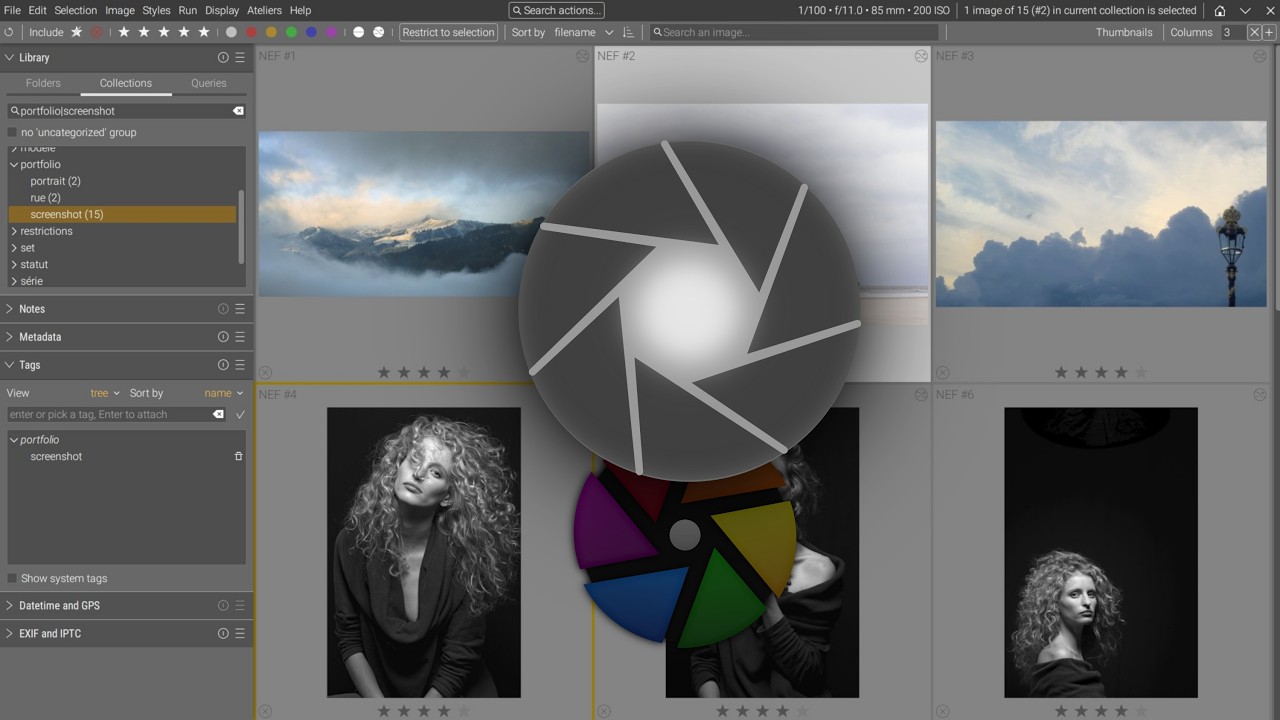Image resolution: width=1280 pixels, height=720 pixels.
Task: Detach the screenshot tag with trash icon
Action: pos(238,456)
